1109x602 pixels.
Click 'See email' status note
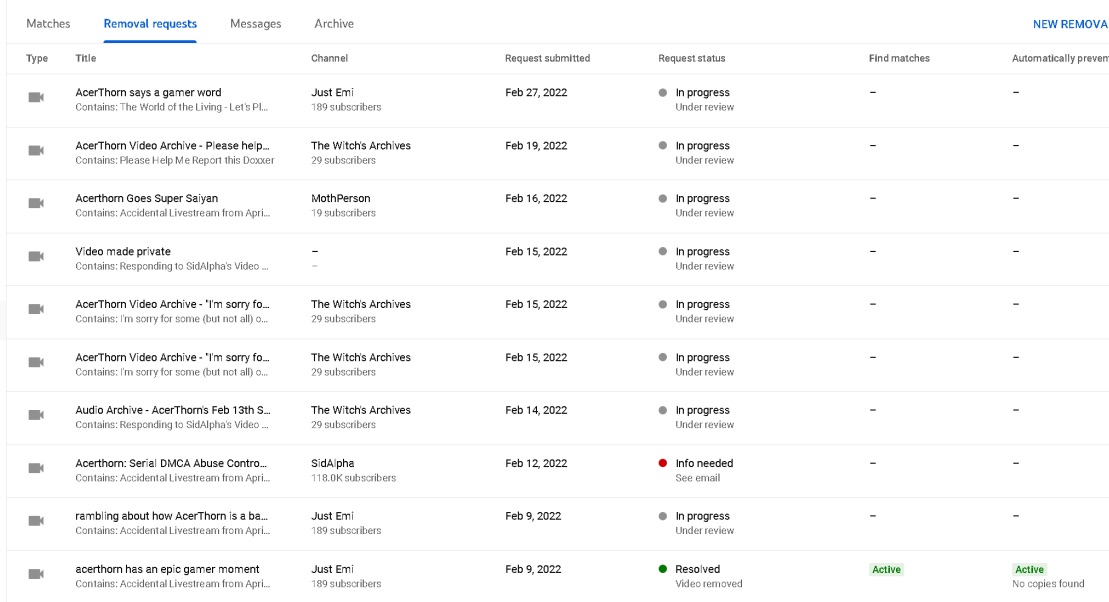[x=697, y=478]
